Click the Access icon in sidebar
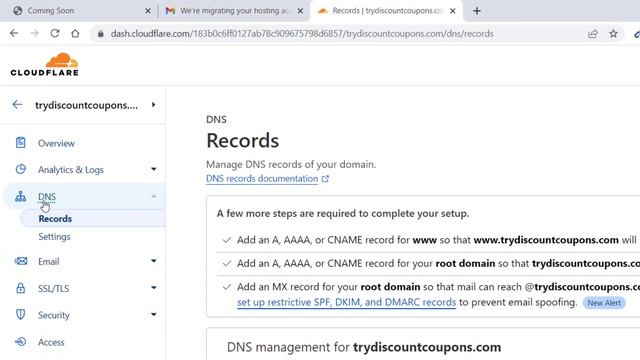 [20, 342]
